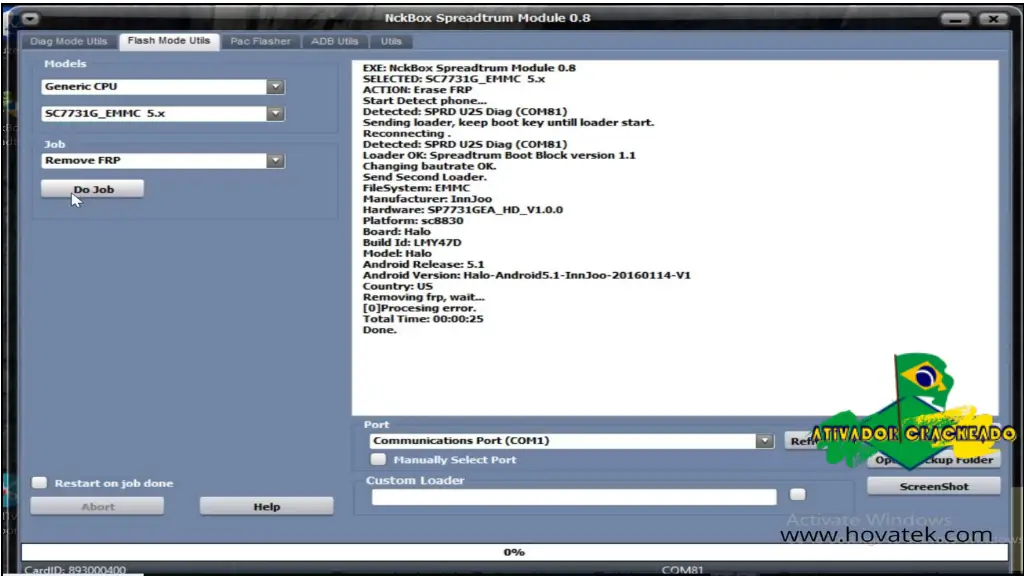Screen dimensions: 1024x576
Task: Open the Utils tab
Action: click(x=391, y=41)
